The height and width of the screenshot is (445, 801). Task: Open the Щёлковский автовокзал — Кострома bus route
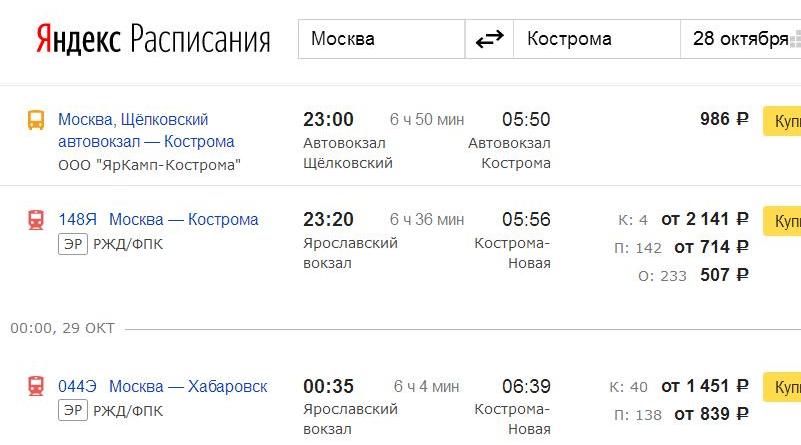click(146, 130)
